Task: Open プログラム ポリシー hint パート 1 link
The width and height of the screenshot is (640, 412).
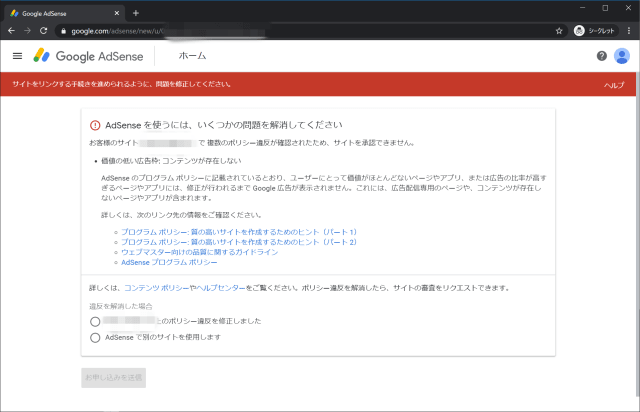Action: coord(239,232)
